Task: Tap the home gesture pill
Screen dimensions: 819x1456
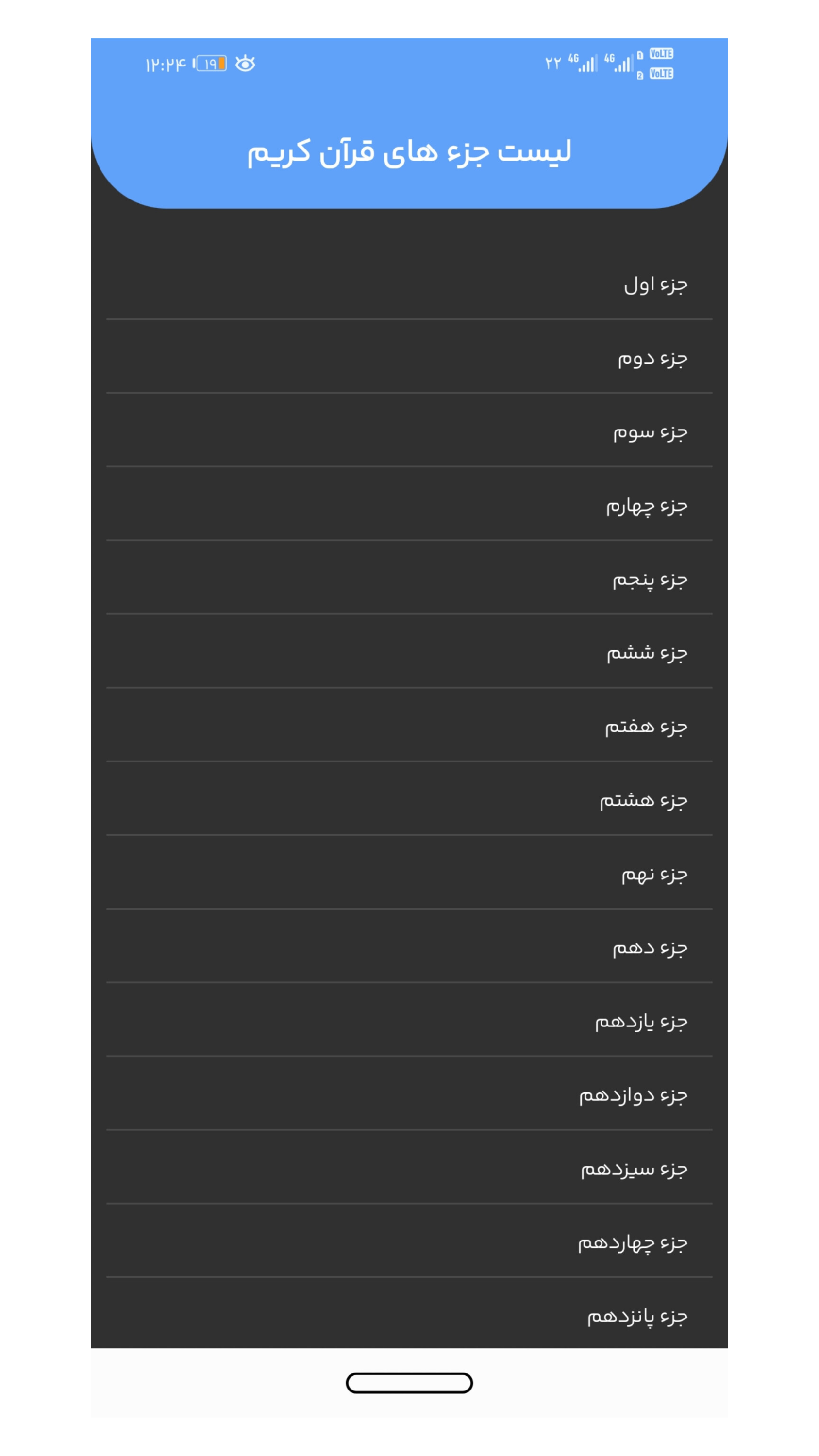Action: click(409, 1383)
